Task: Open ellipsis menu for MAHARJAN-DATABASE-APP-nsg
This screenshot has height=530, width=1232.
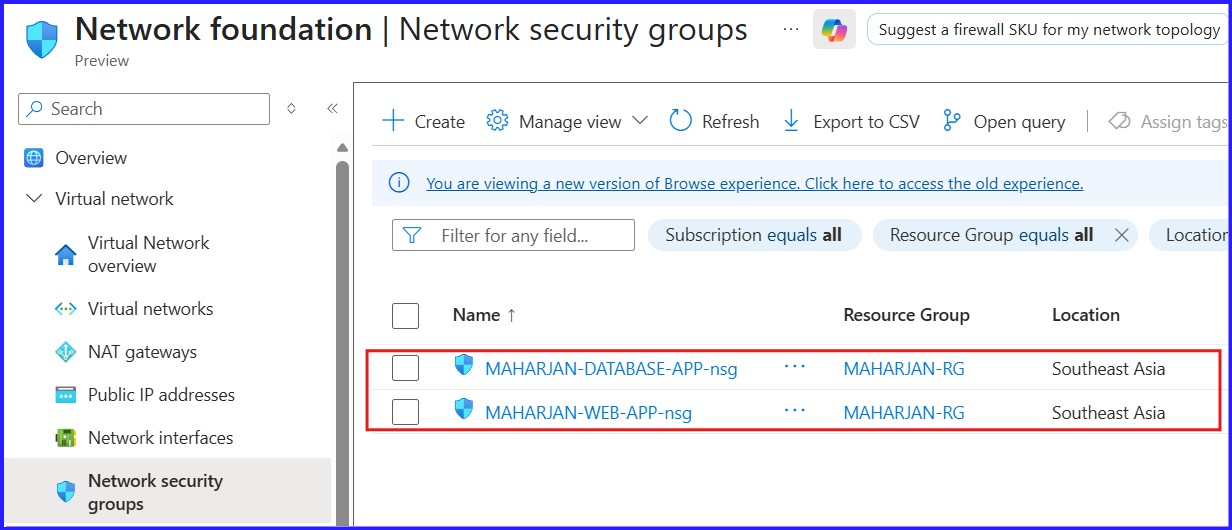Action: [794, 367]
